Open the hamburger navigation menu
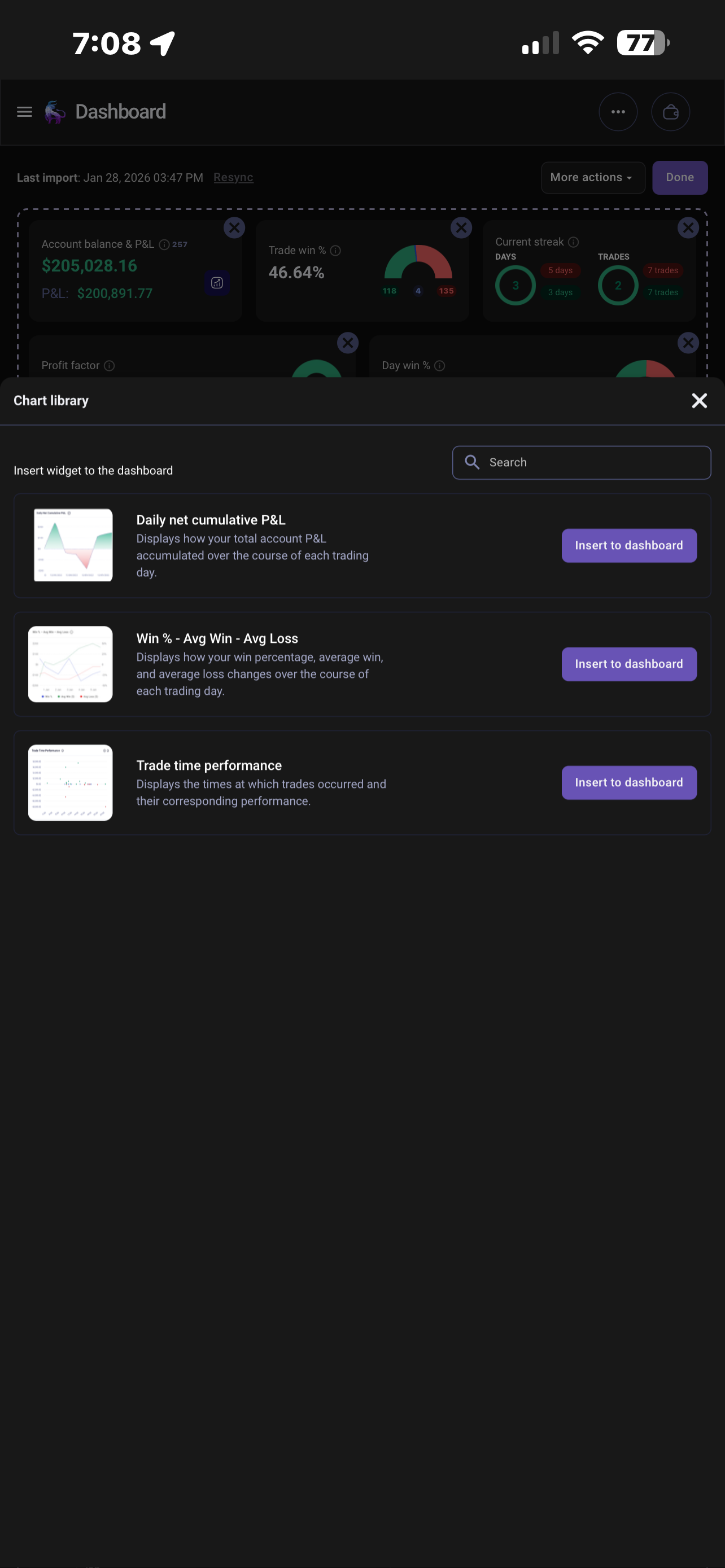The width and height of the screenshot is (725, 1568). click(x=24, y=112)
